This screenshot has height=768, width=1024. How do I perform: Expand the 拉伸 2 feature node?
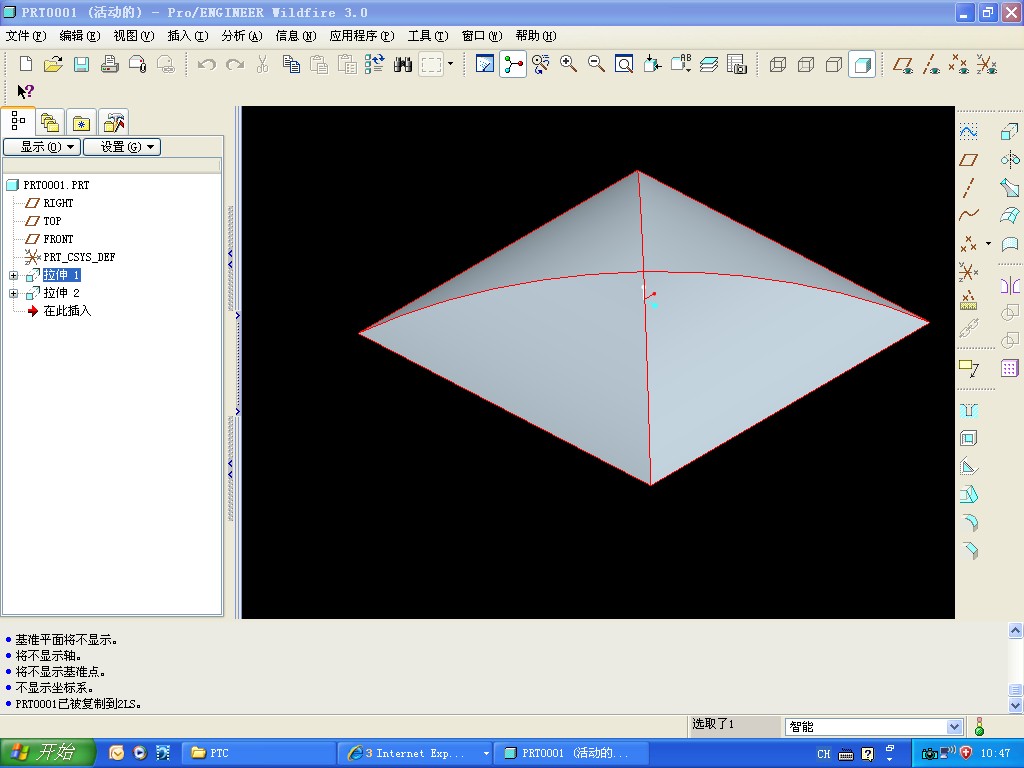pyautogui.click(x=13, y=293)
